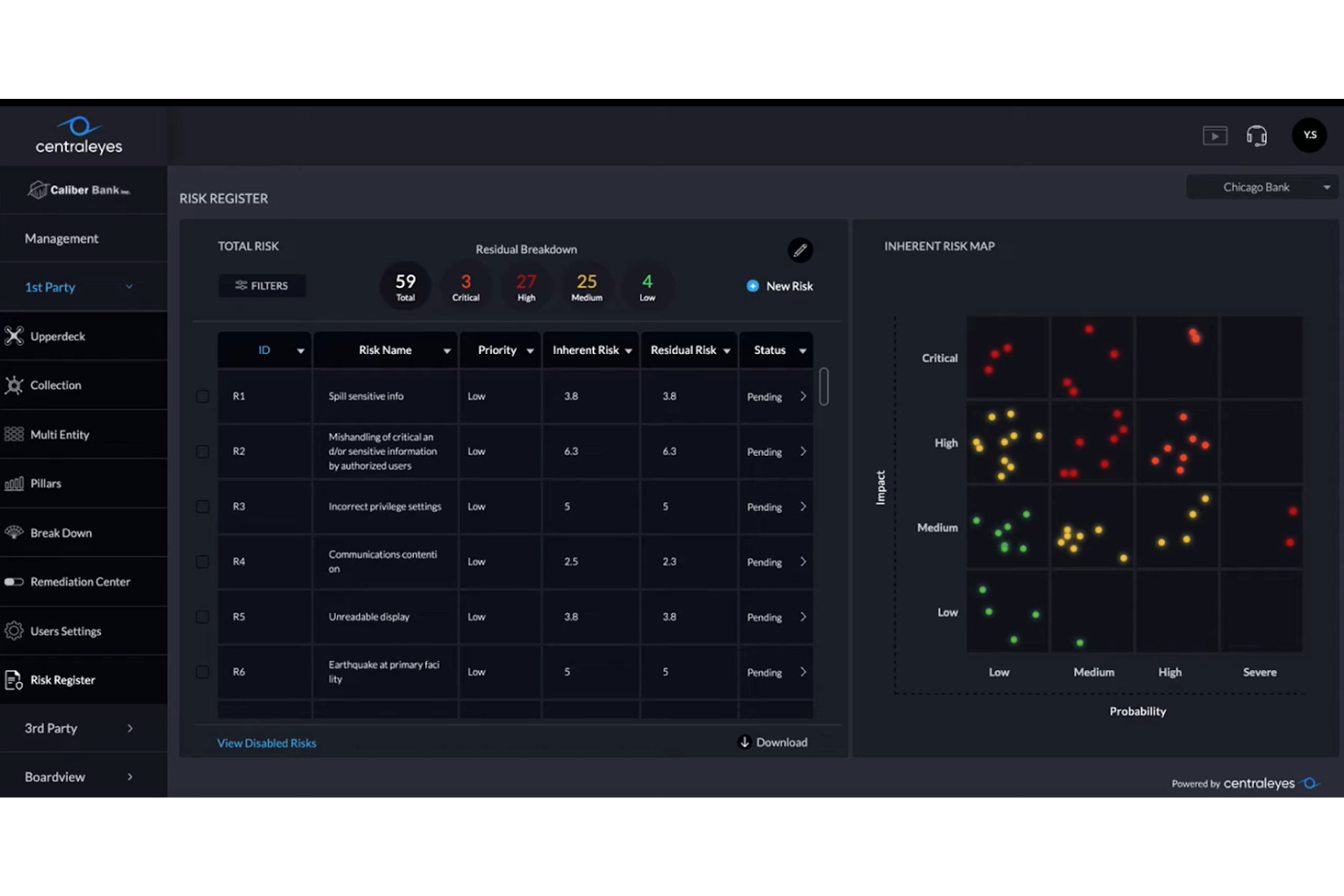Open Pillars from the sidebar
This screenshot has width=1344, height=896.
point(15,483)
